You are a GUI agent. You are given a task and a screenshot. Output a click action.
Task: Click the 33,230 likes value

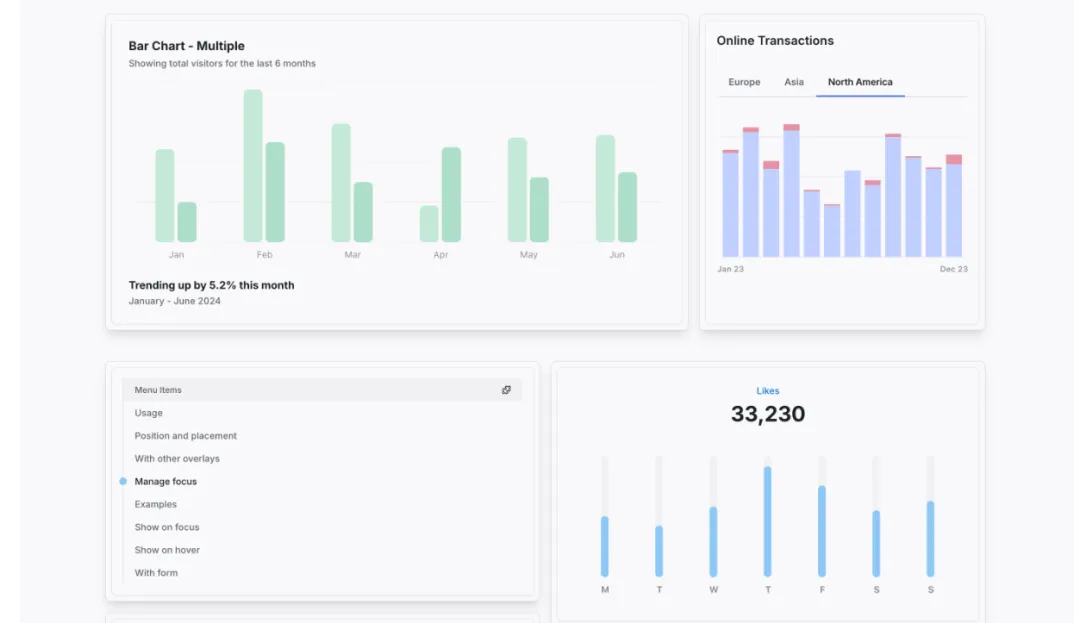[768, 414]
